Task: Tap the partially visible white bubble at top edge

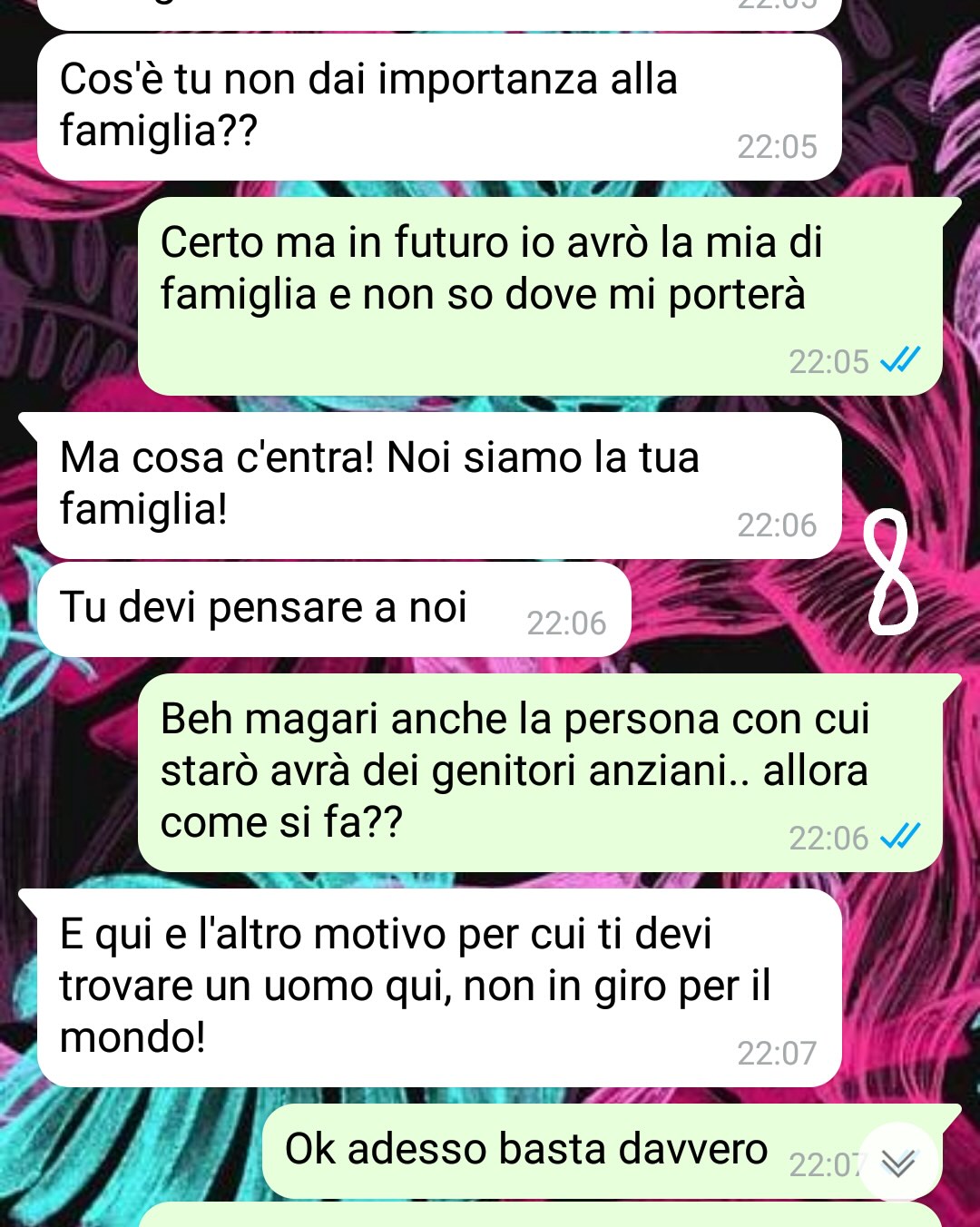Action: 439,14
